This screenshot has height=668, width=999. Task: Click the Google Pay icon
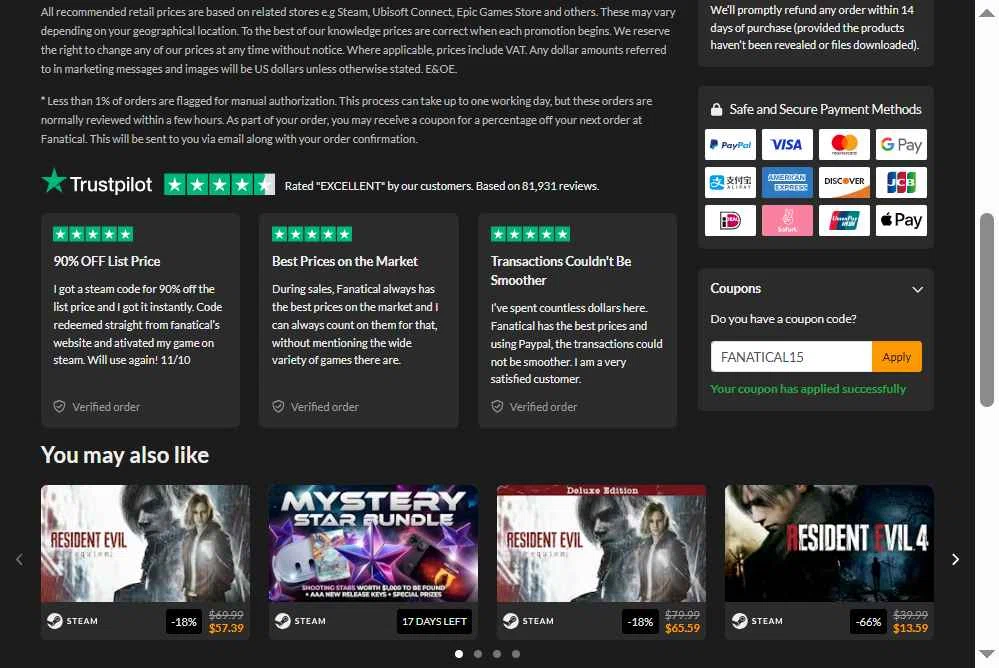point(901,145)
